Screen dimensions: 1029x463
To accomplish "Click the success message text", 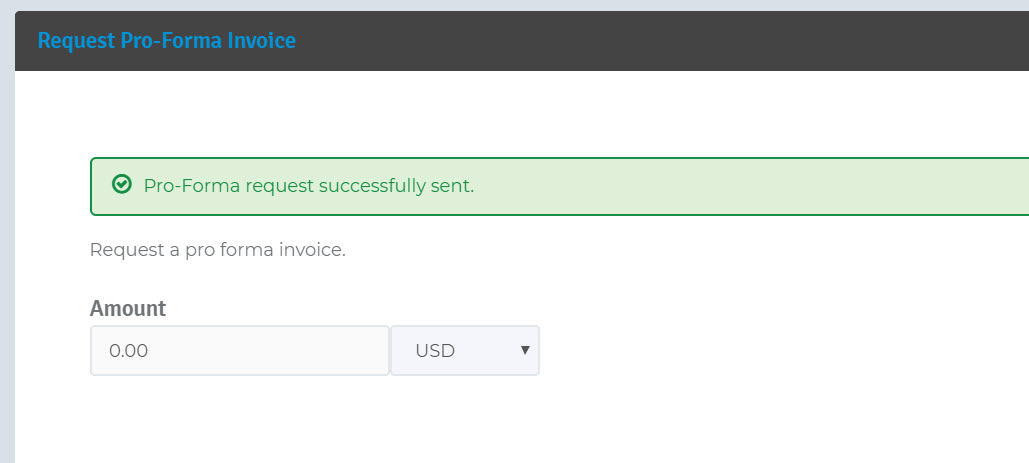I will (308, 186).
